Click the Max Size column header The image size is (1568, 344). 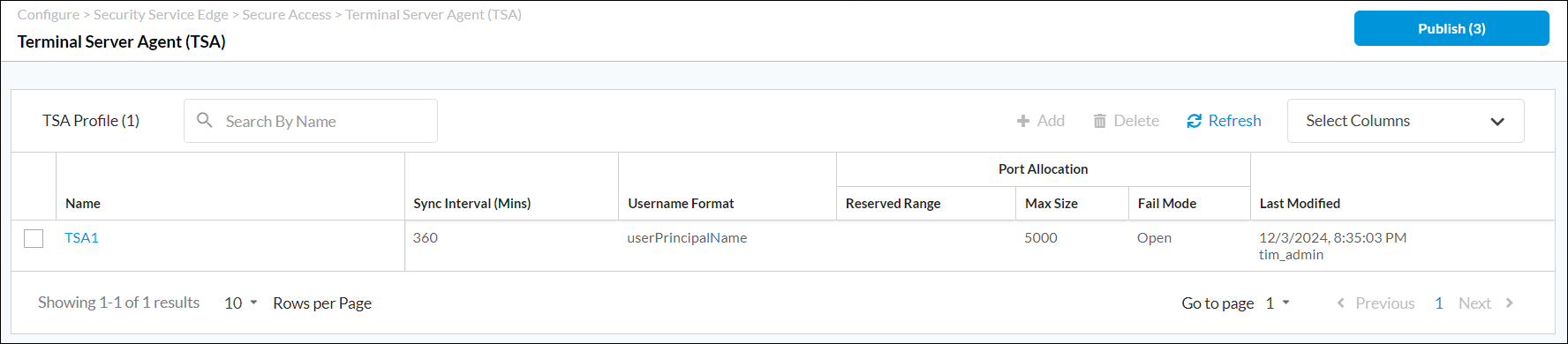click(1052, 203)
